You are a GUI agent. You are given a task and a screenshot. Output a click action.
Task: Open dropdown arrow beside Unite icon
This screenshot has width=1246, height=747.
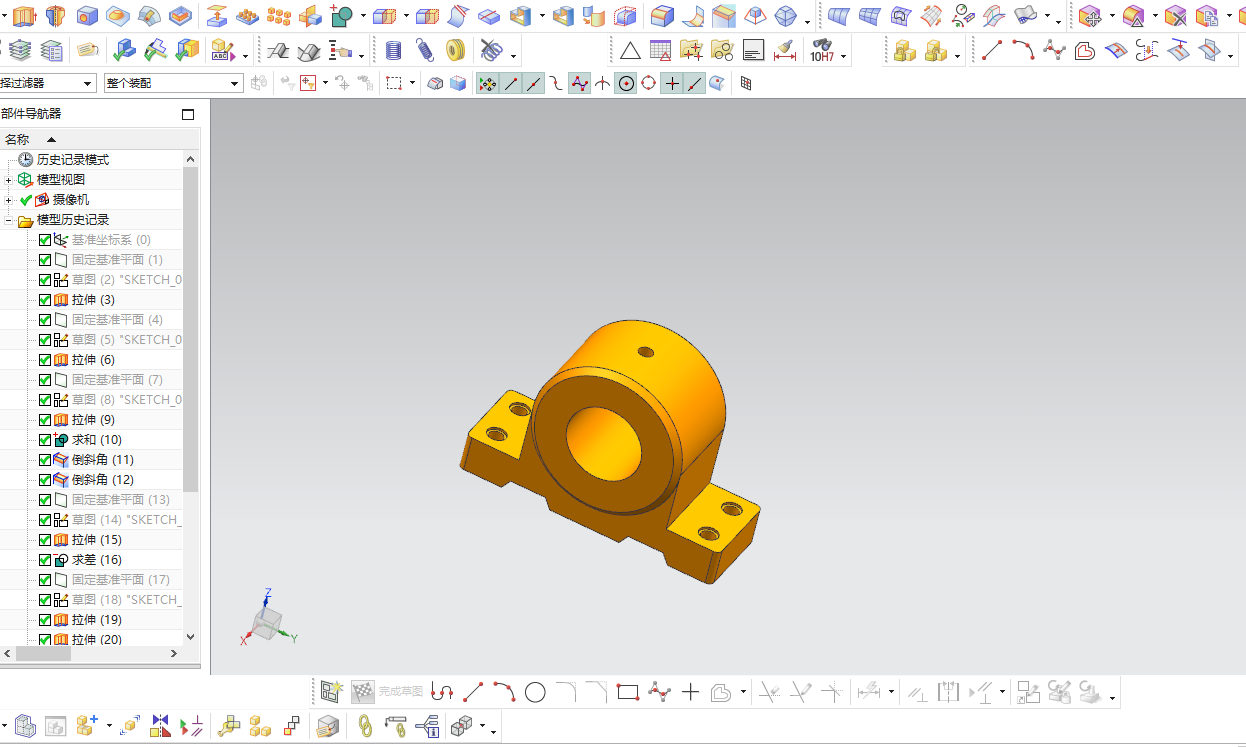point(362,17)
